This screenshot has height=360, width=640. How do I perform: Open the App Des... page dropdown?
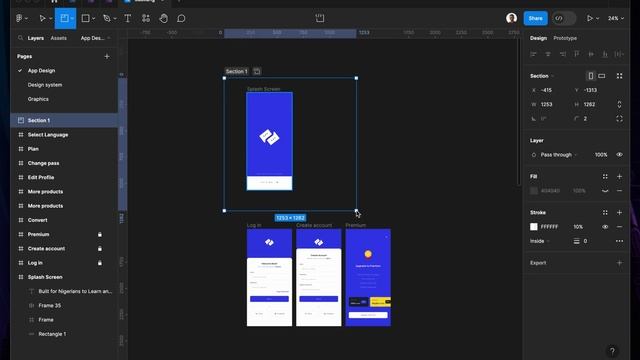[x=96, y=38]
